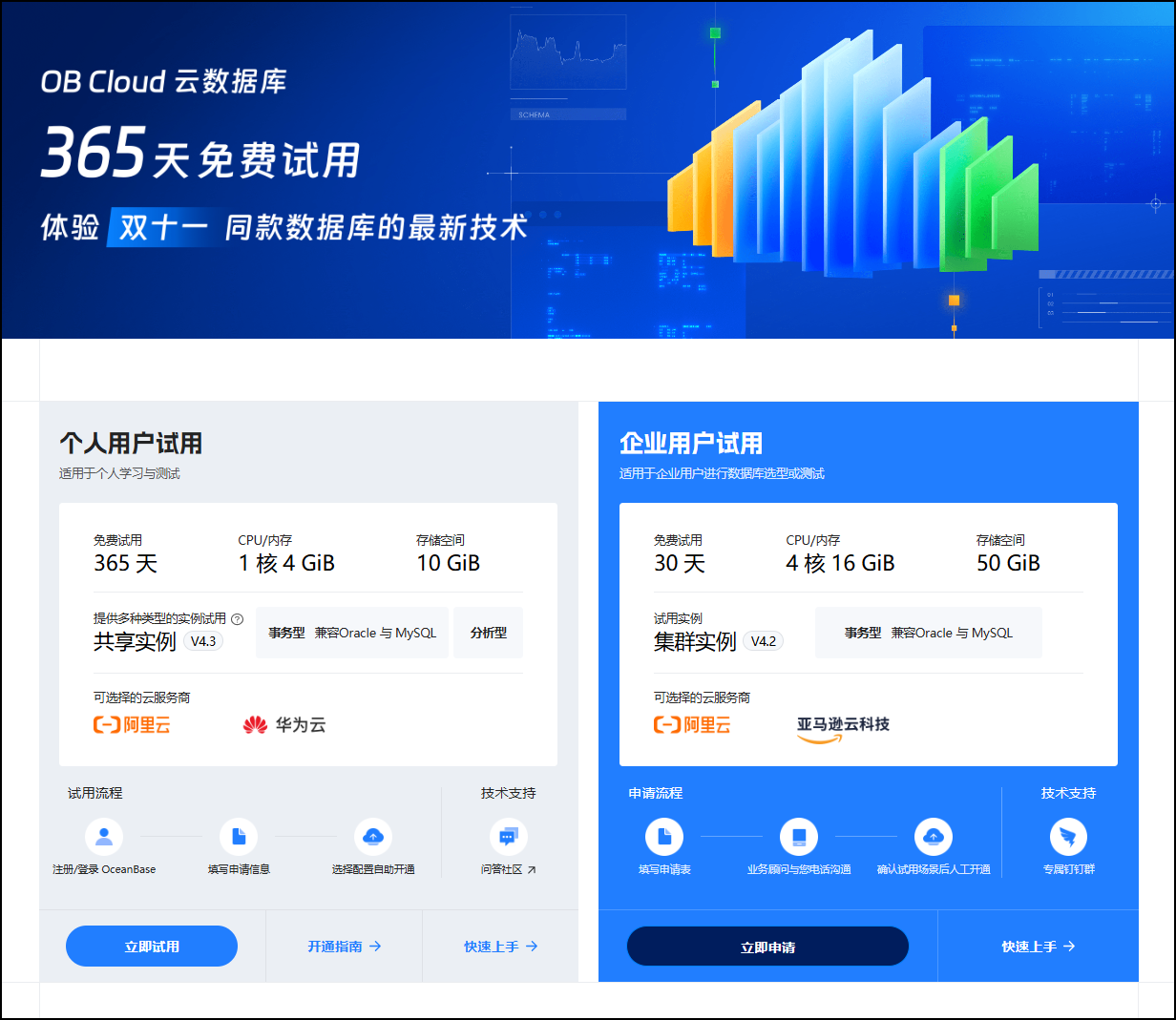Screen dimensions: 1176x1020
Task: Select the 分析型 instance type
Action: [488, 633]
